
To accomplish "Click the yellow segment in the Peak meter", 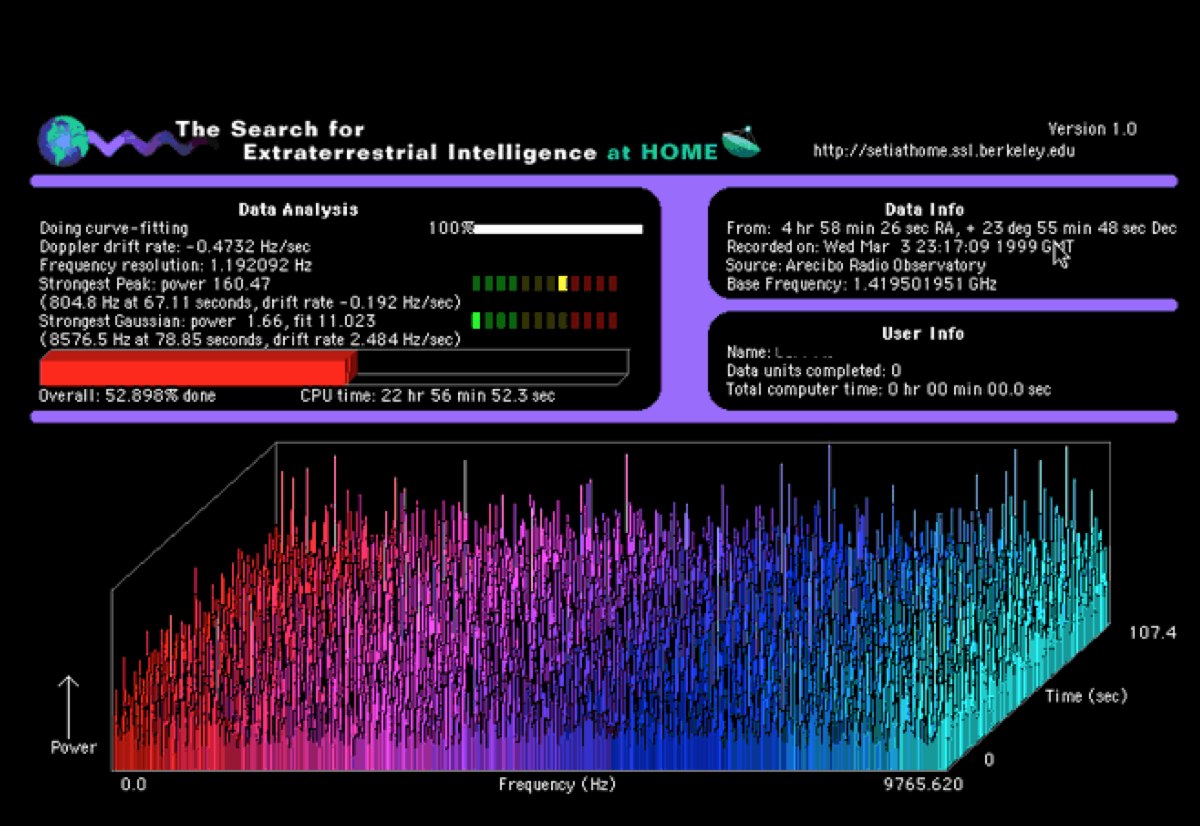I will click(563, 283).
